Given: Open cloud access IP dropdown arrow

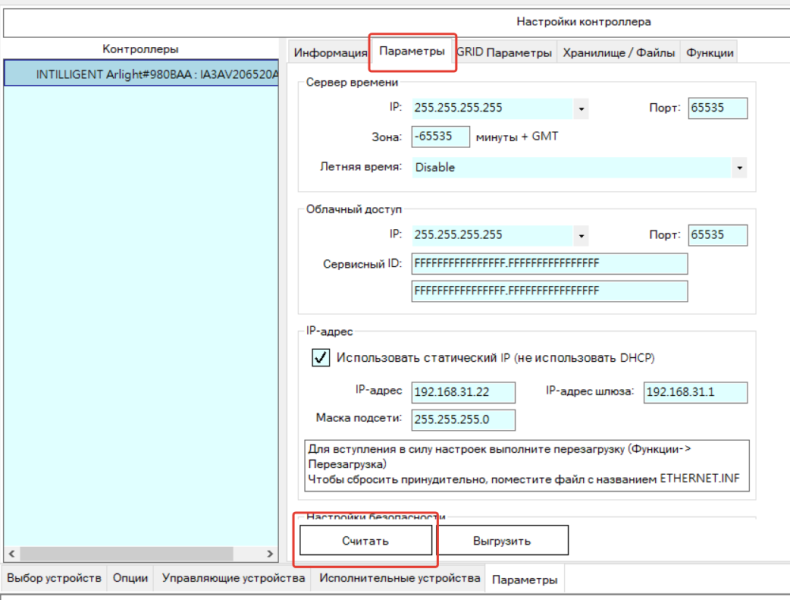Looking at the screenshot, I should (581, 235).
